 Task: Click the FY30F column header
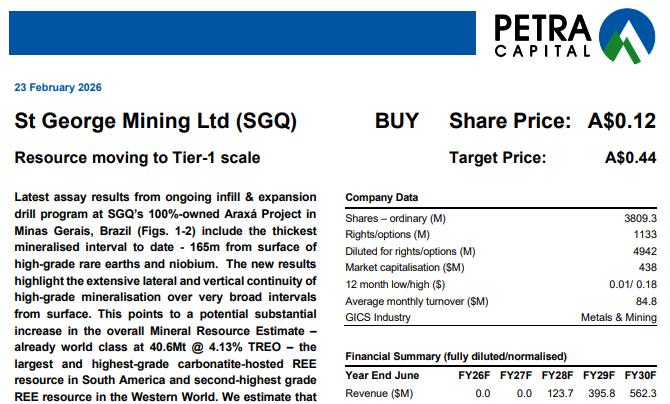coord(641,376)
